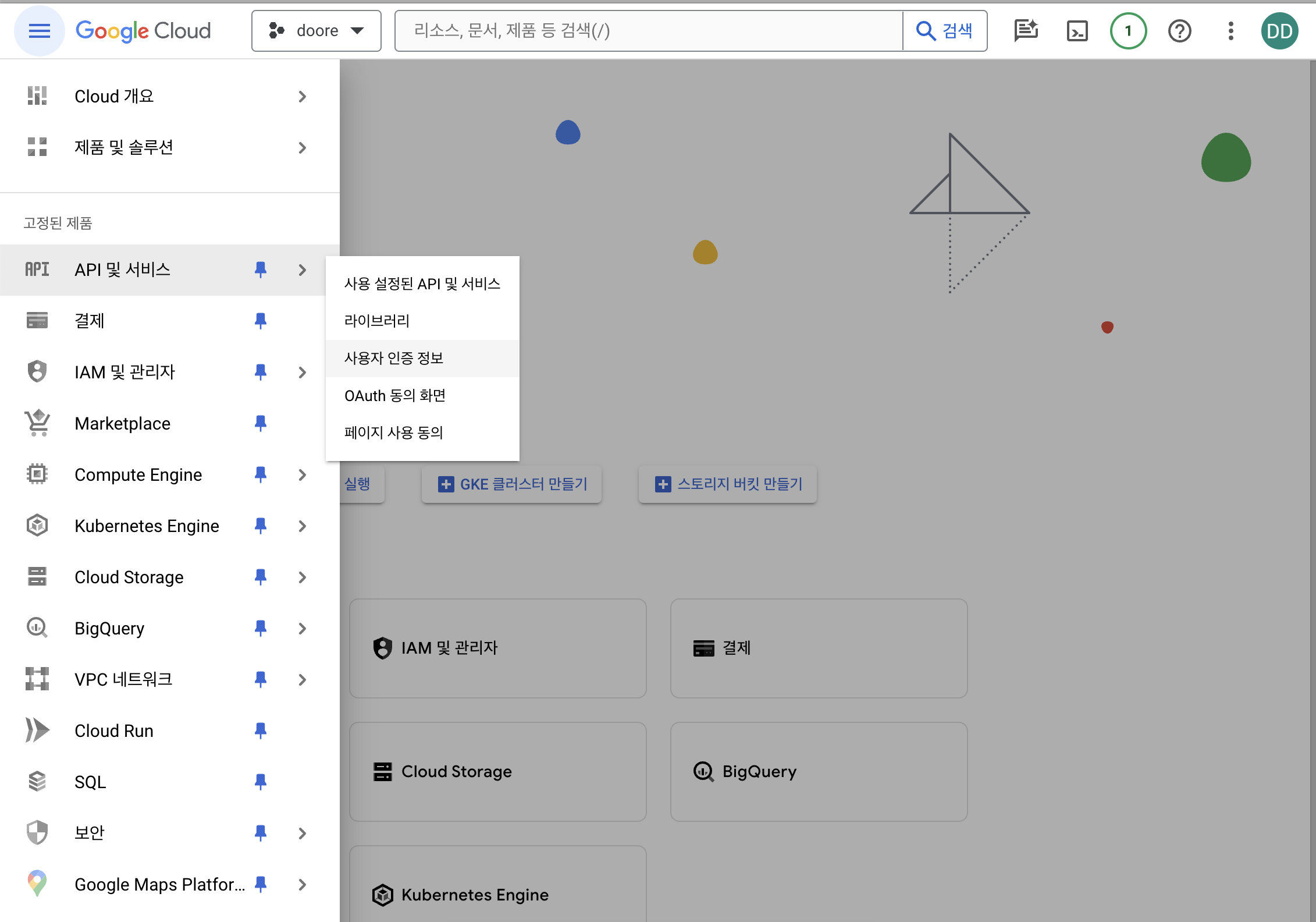Click the GKE 클러스터 만들기 button
This screenshot has height=922, width=1316.
[x=512, y=484]
